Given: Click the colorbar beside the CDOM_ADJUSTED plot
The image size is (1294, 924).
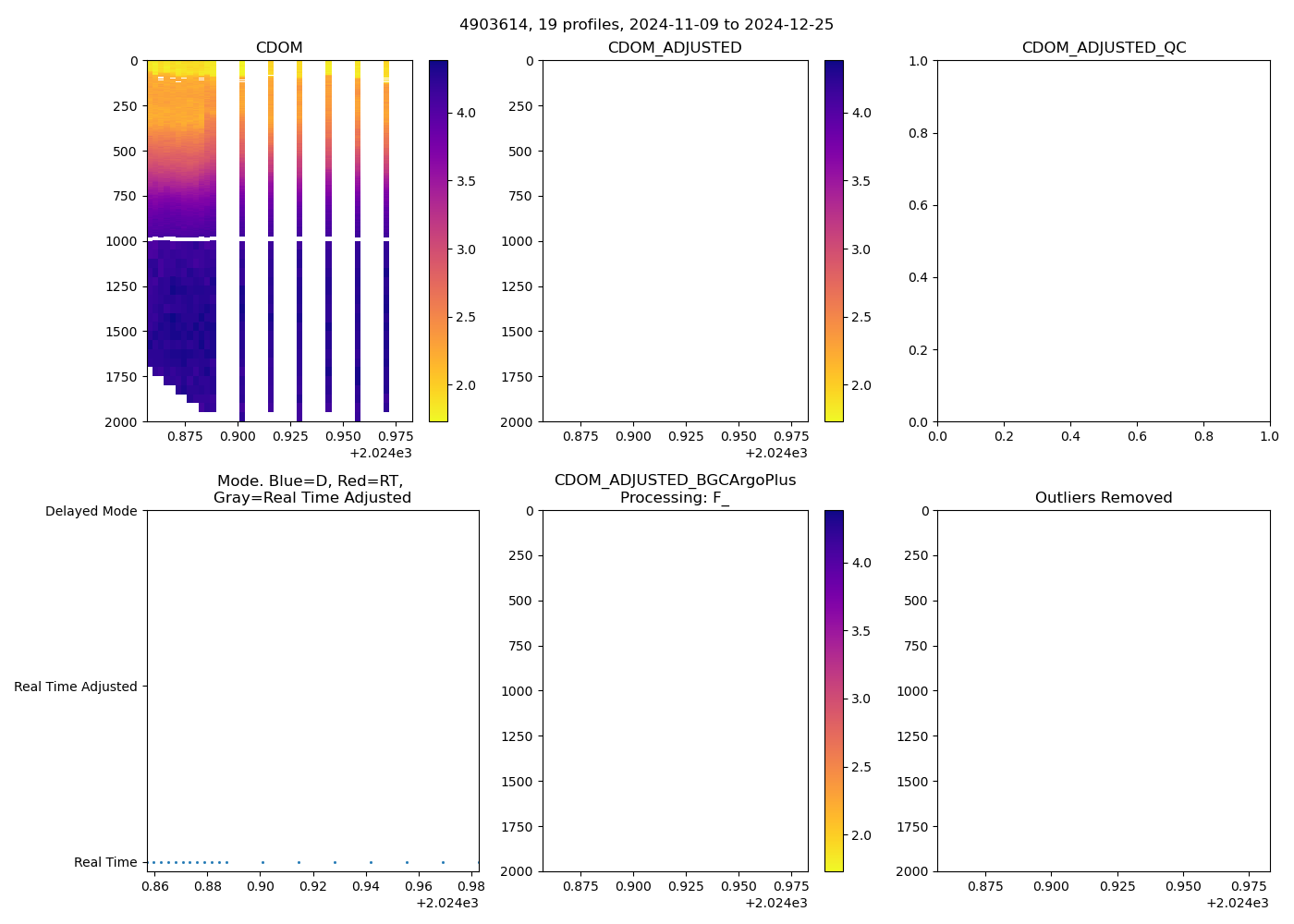Looking at the screenshot, I should tap(833, 240).
